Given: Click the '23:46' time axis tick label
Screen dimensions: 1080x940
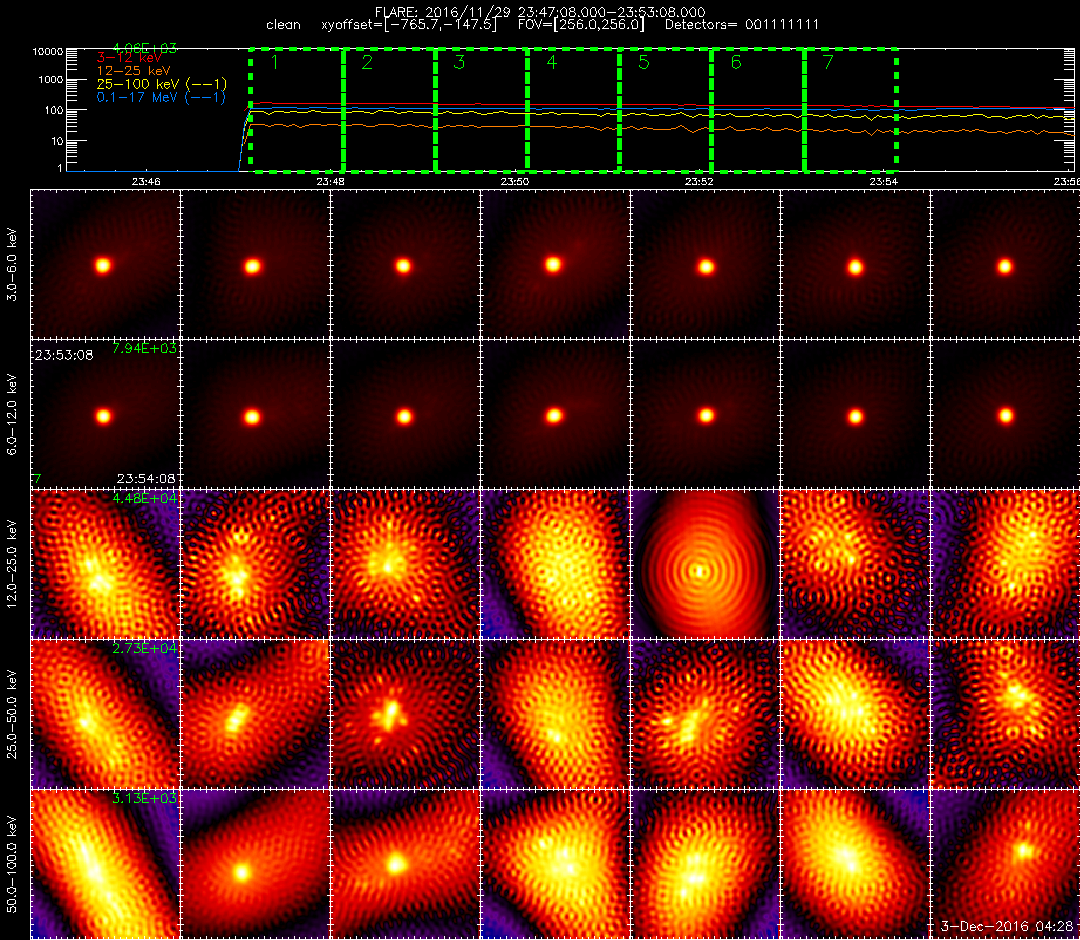Looking at the screenshot, I should 146,182.
